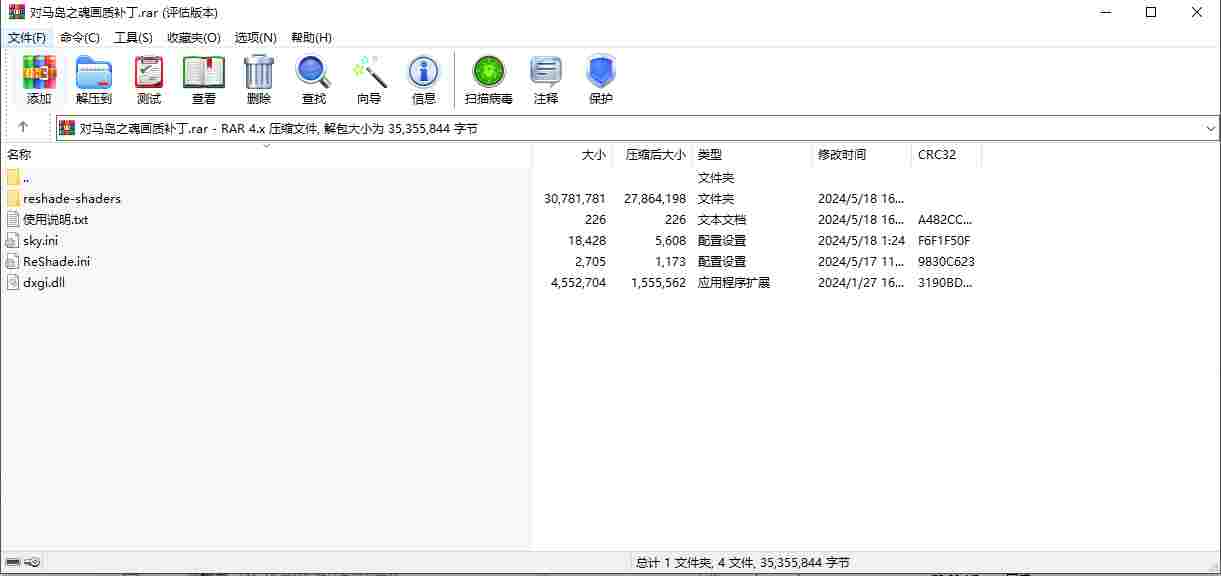Viewport: 1221px width, 576px height.
Task: Go up one folder level arrow
Action: pos(23,128)
